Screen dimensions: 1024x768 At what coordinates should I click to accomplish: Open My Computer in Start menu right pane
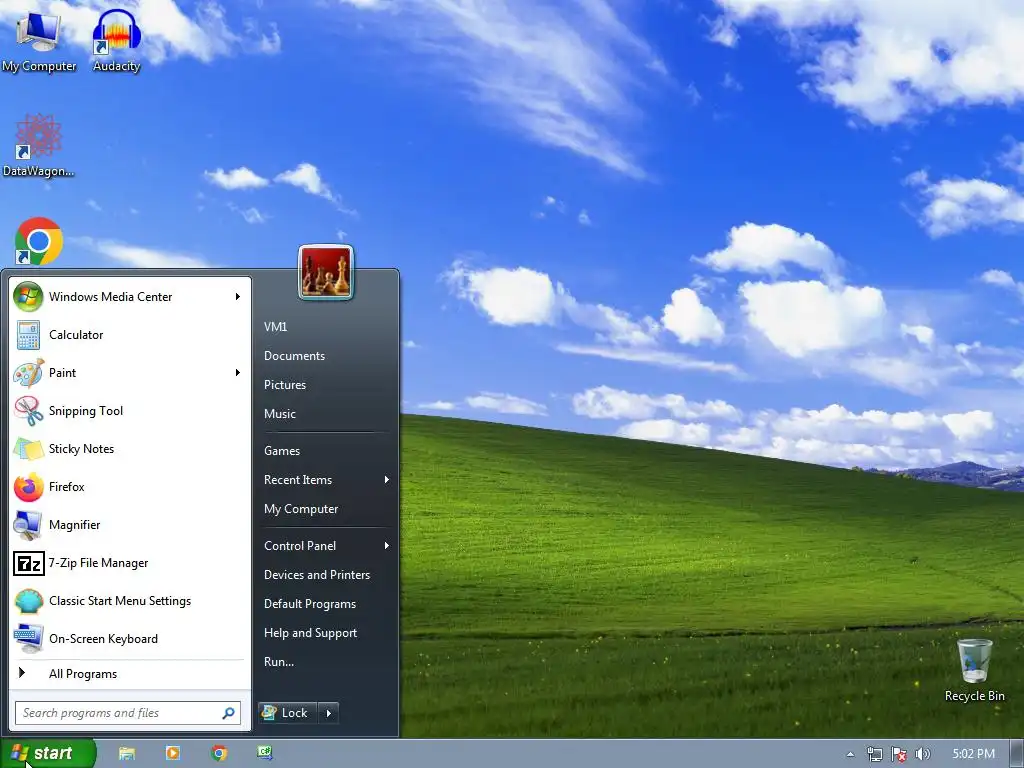(x=301, y=509)
